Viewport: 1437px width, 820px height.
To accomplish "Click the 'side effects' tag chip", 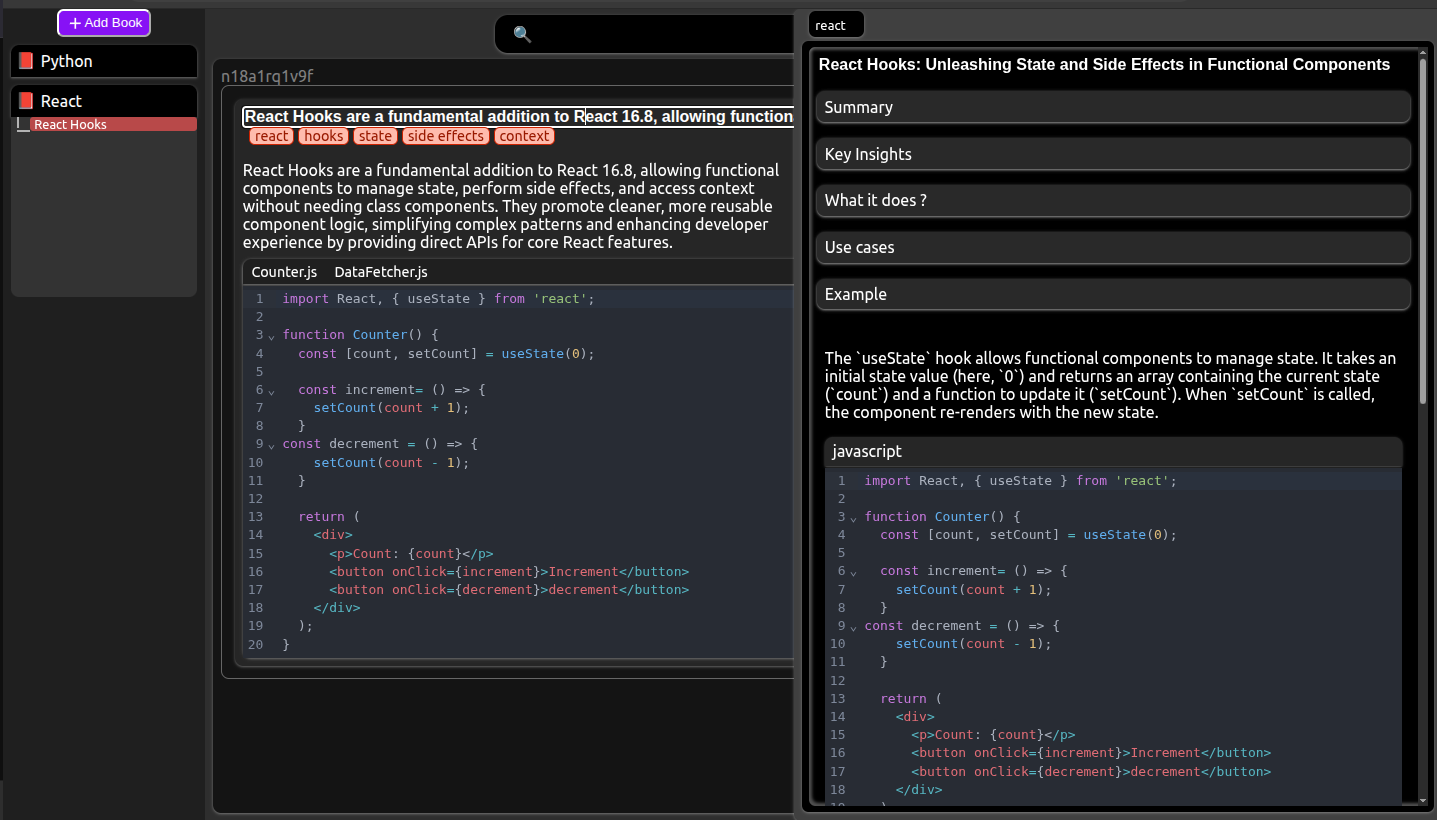I will tap(446, 136).
